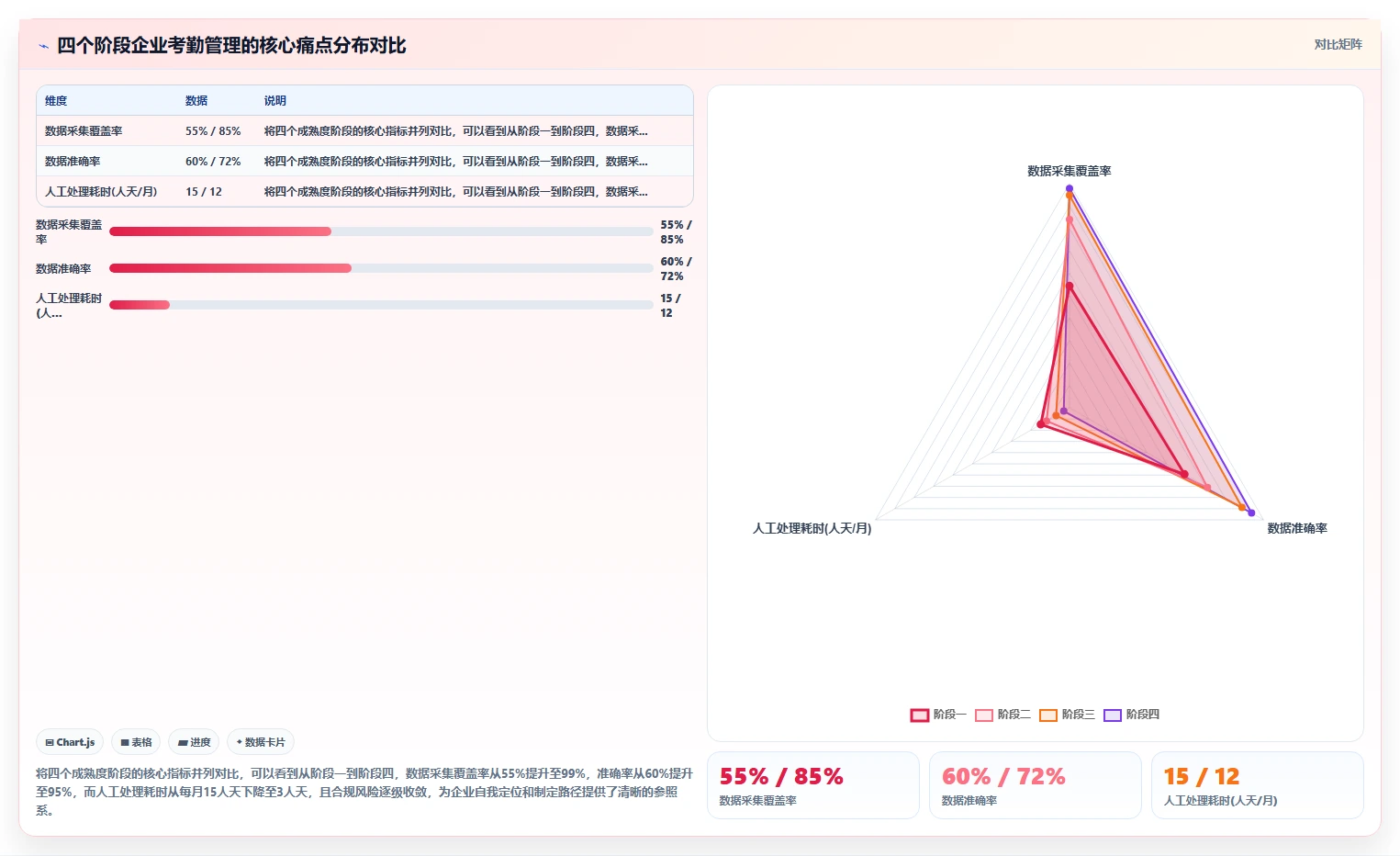The image size is (1400, 856).
Task: Click the 数据 column header
Action: 196,101
